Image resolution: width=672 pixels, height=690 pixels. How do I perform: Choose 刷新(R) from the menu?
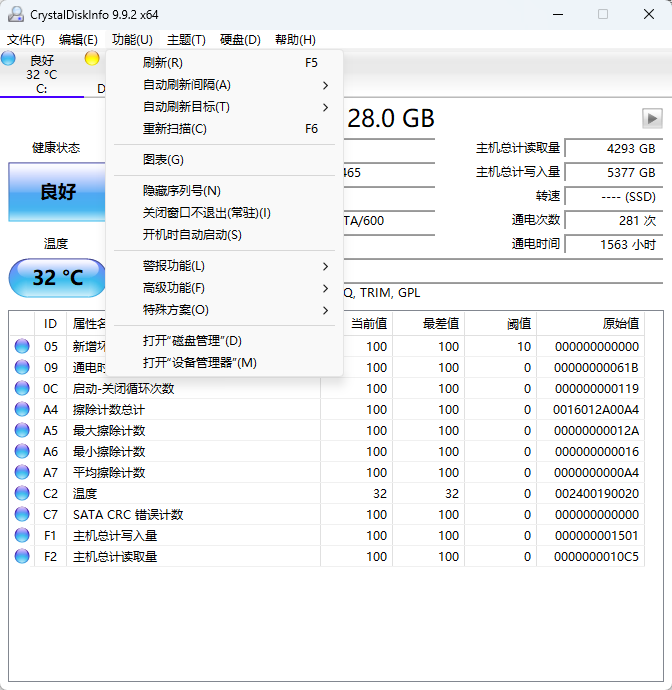[x=224, y=62]
